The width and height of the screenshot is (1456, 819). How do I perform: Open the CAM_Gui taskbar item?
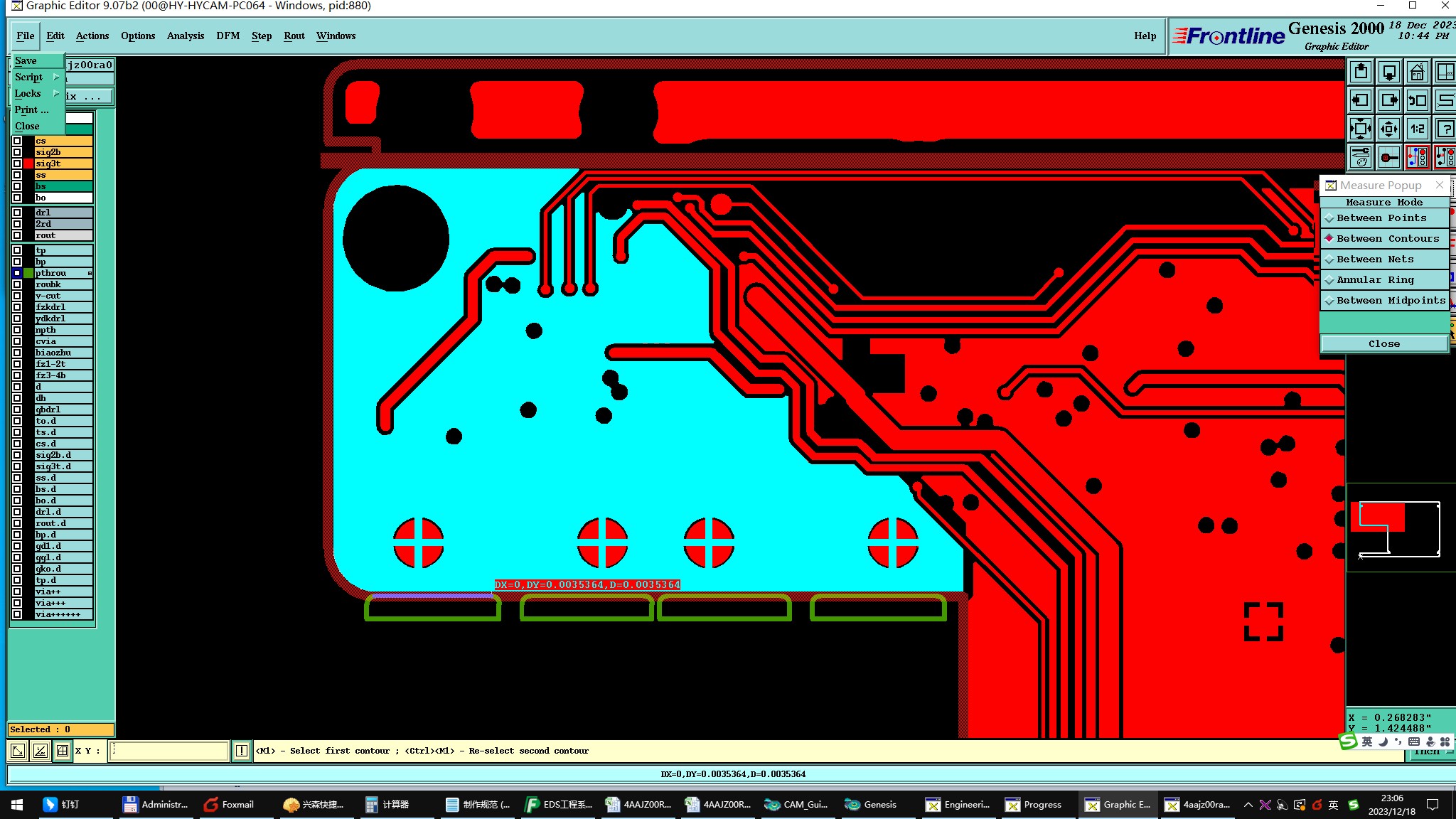click(x=796, y=805)
